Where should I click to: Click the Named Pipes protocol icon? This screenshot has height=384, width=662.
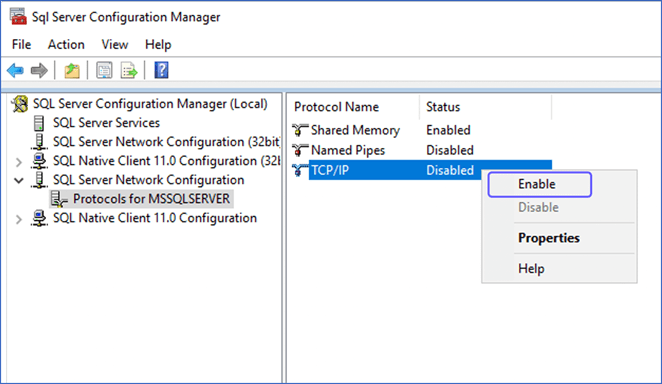tap(300, 150)
